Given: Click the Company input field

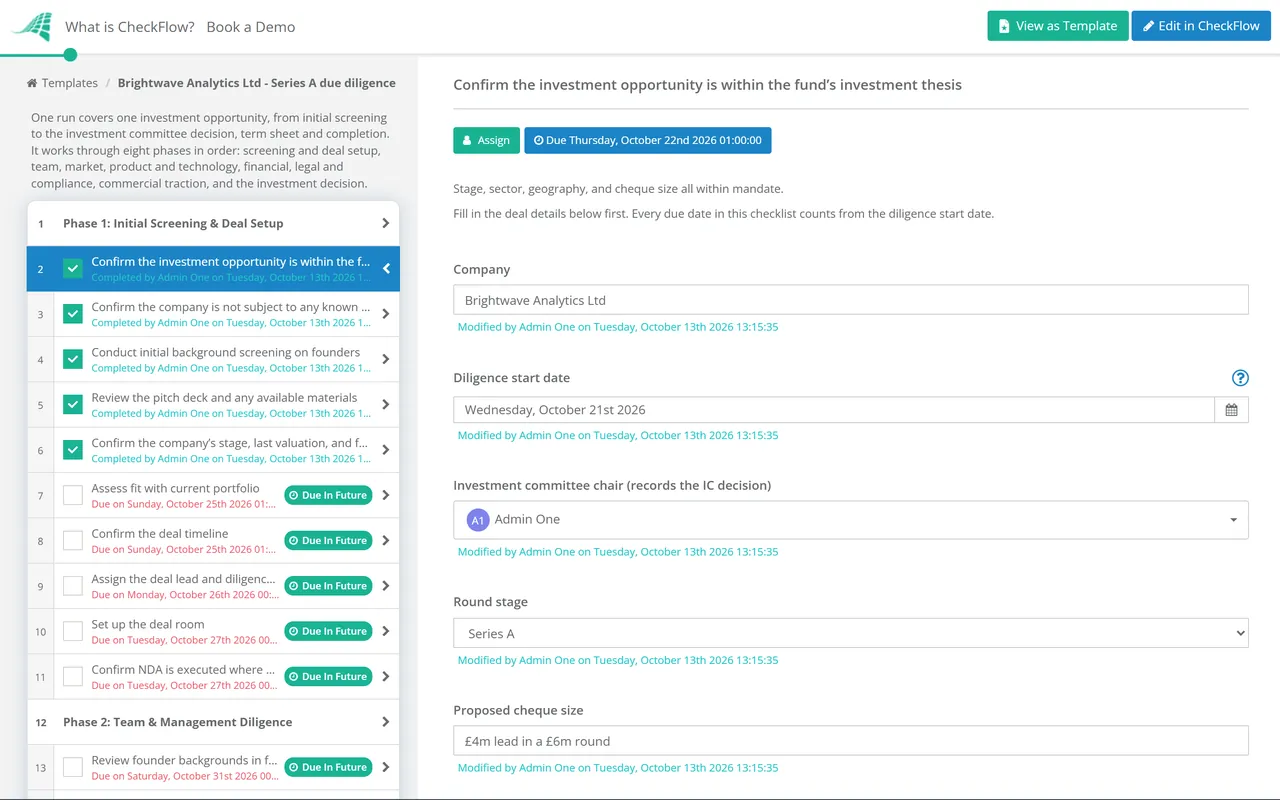Looking at the screenshot, I should pyautogui.click(x=851, y=300).
